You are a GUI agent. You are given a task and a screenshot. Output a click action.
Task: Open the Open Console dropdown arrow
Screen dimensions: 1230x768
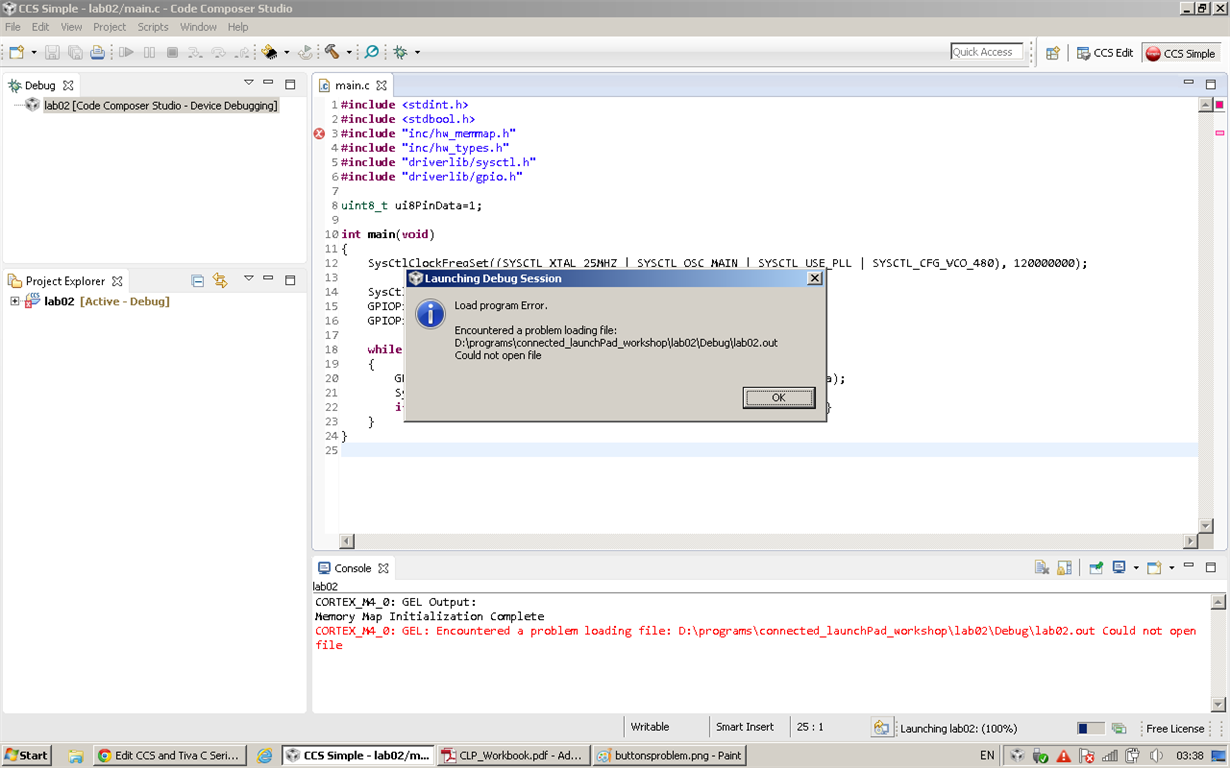click(1171, 568)
